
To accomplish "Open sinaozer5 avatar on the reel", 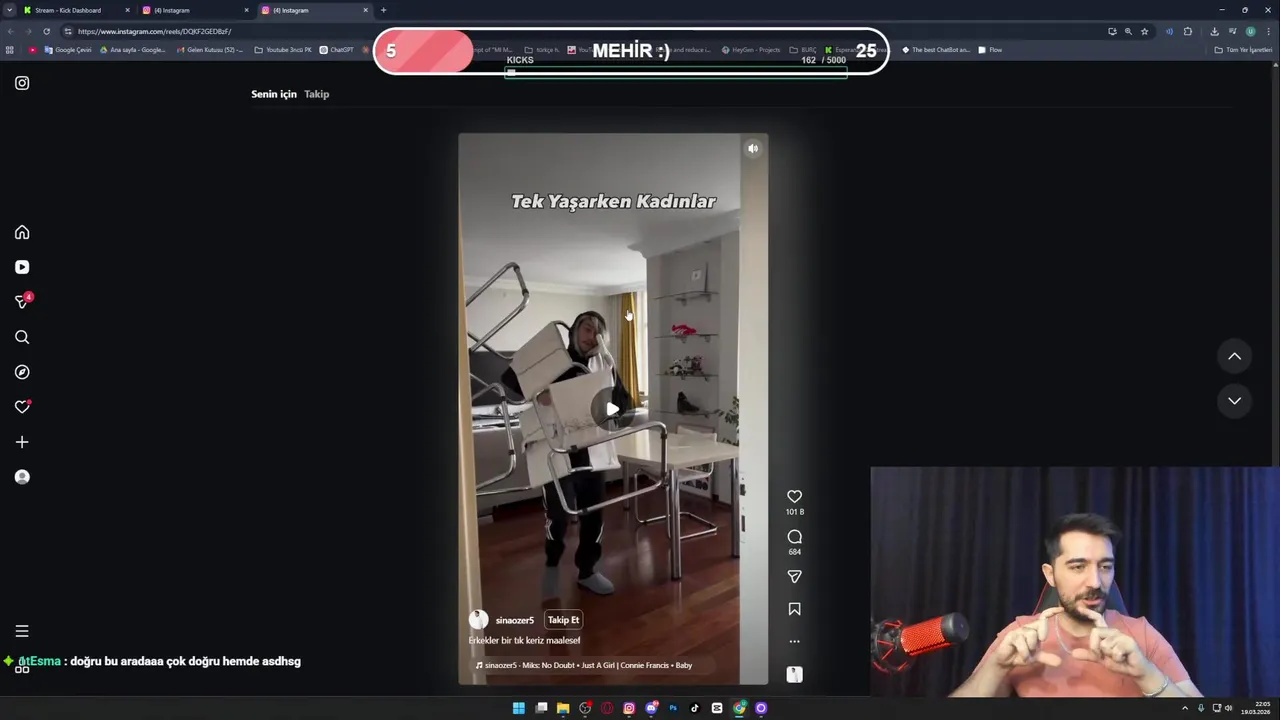I will click(x=479, y=620).
